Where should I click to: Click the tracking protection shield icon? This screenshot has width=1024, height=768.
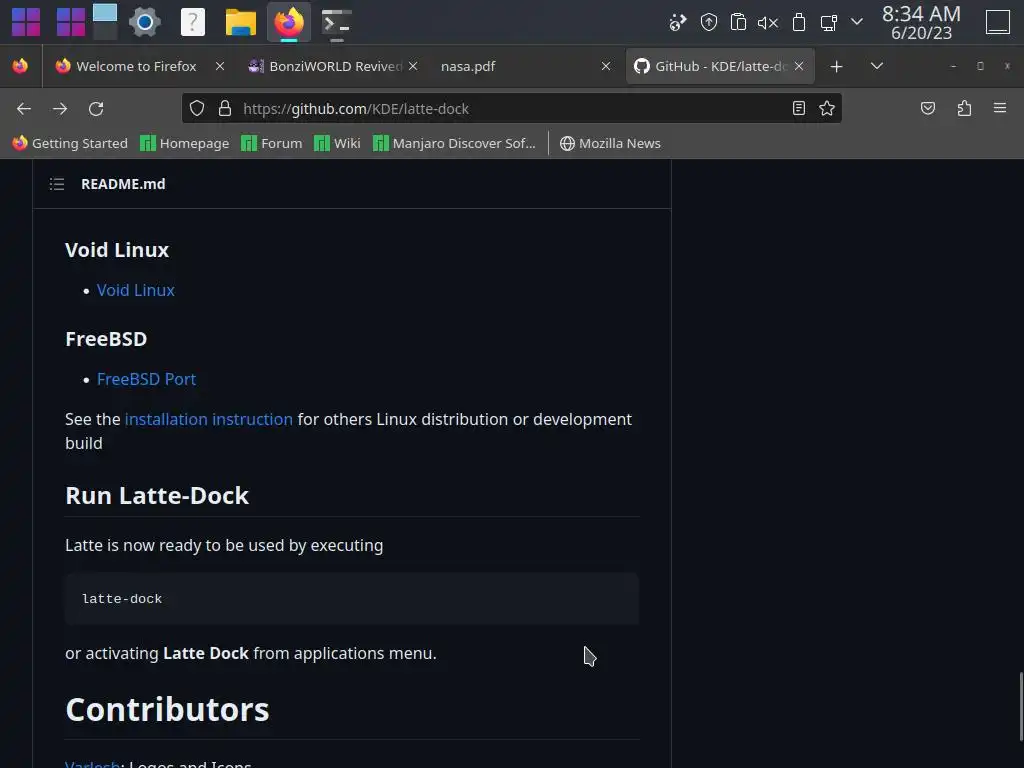coord(197,108)
